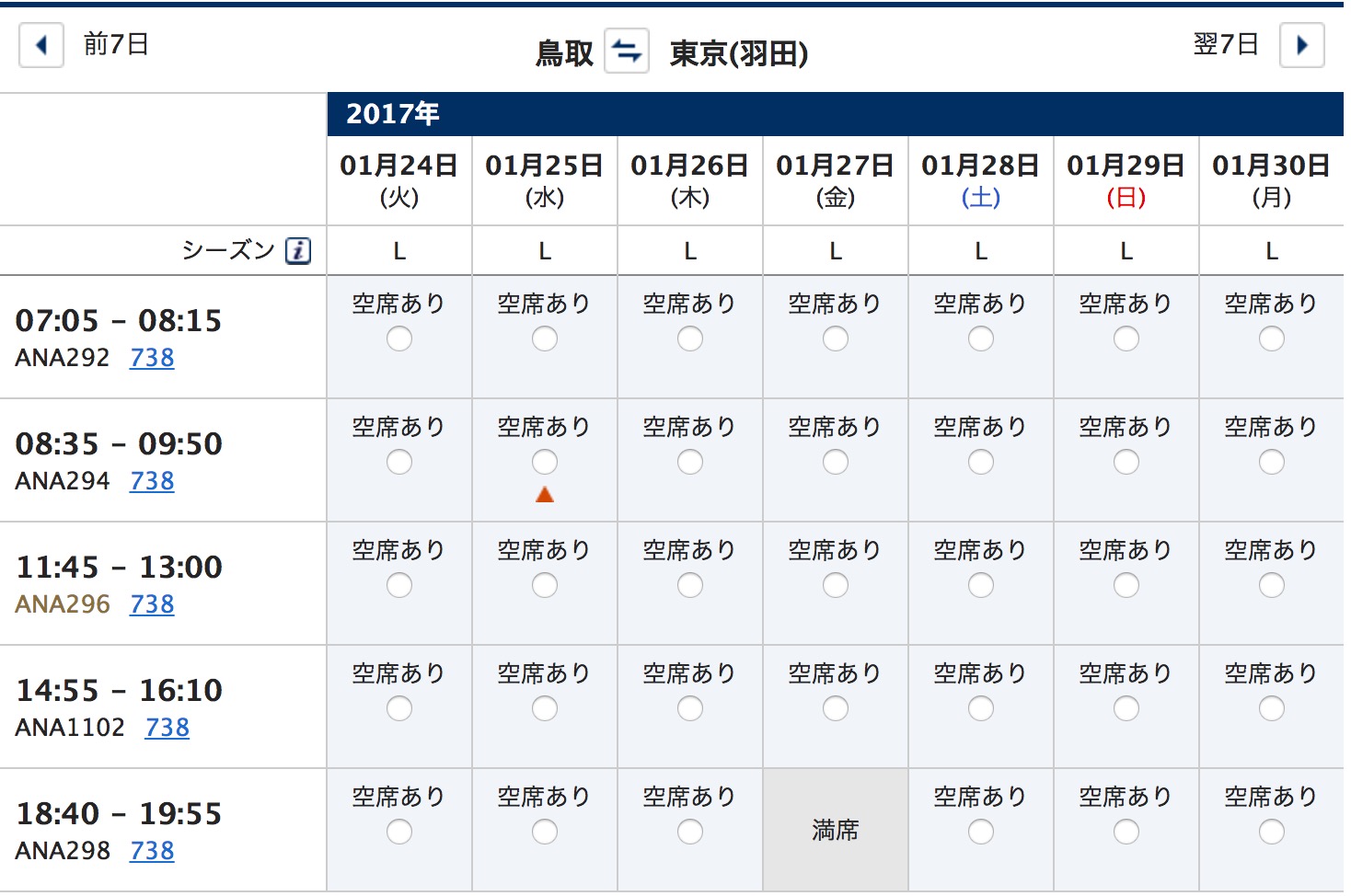Open the season info icon
This screenshot has width=1351, height=896.
(x=298, y=250)
